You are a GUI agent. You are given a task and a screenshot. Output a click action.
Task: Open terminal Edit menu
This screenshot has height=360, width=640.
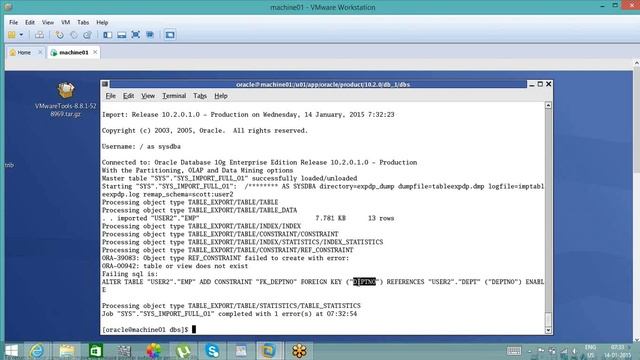click(129, 96)
